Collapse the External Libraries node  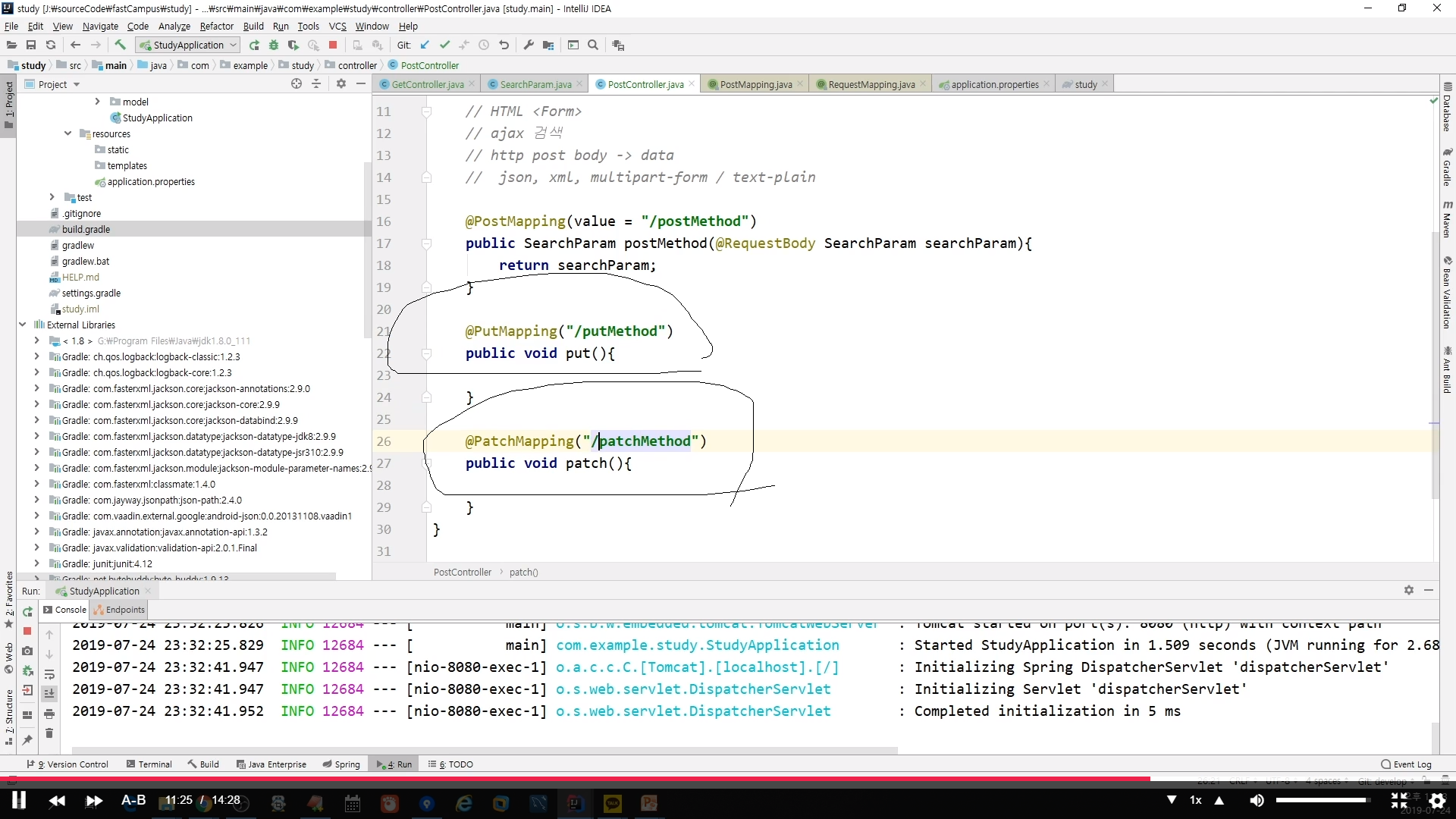pos(22,325)
